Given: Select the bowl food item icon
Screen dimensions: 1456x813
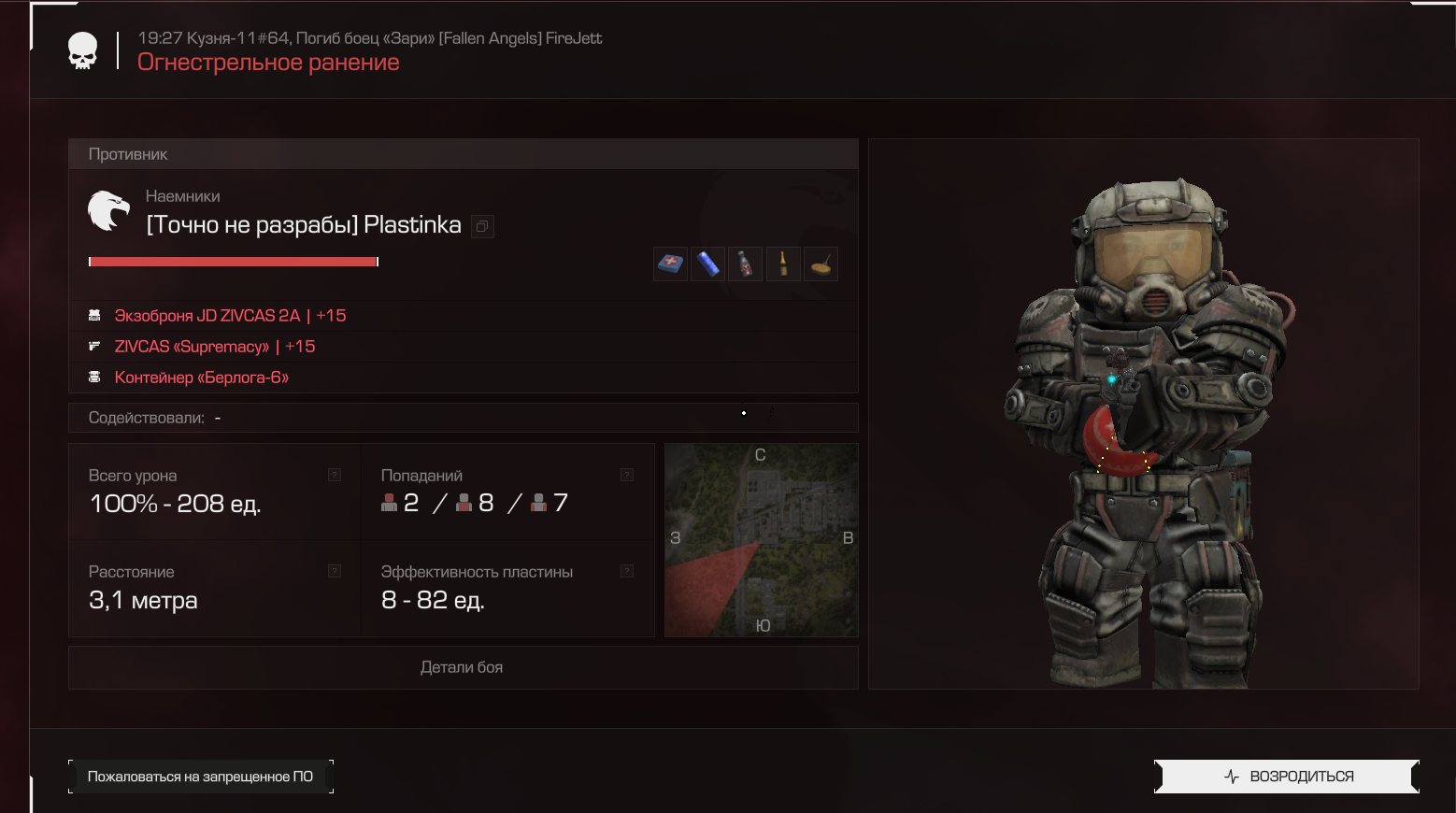Looking at the screenshot, I should click(x=821, y=264).
